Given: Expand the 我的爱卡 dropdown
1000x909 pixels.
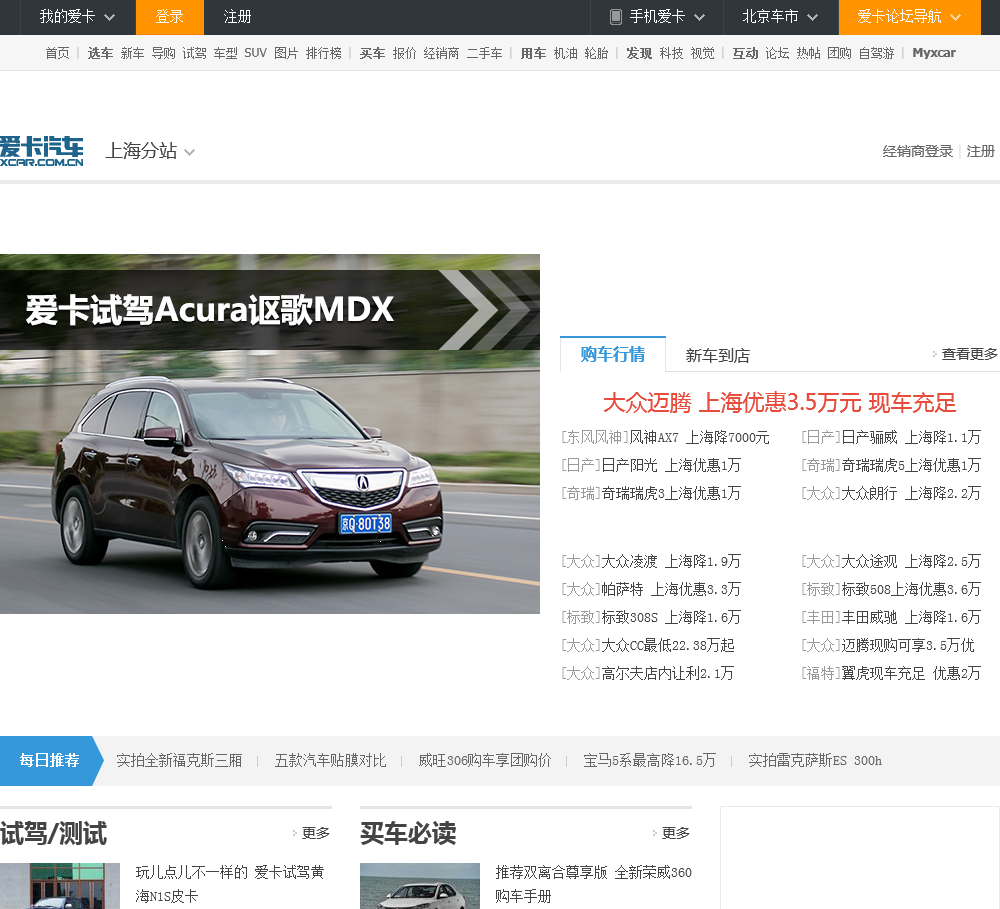Looking at the screenshot, I should point(77,17).
